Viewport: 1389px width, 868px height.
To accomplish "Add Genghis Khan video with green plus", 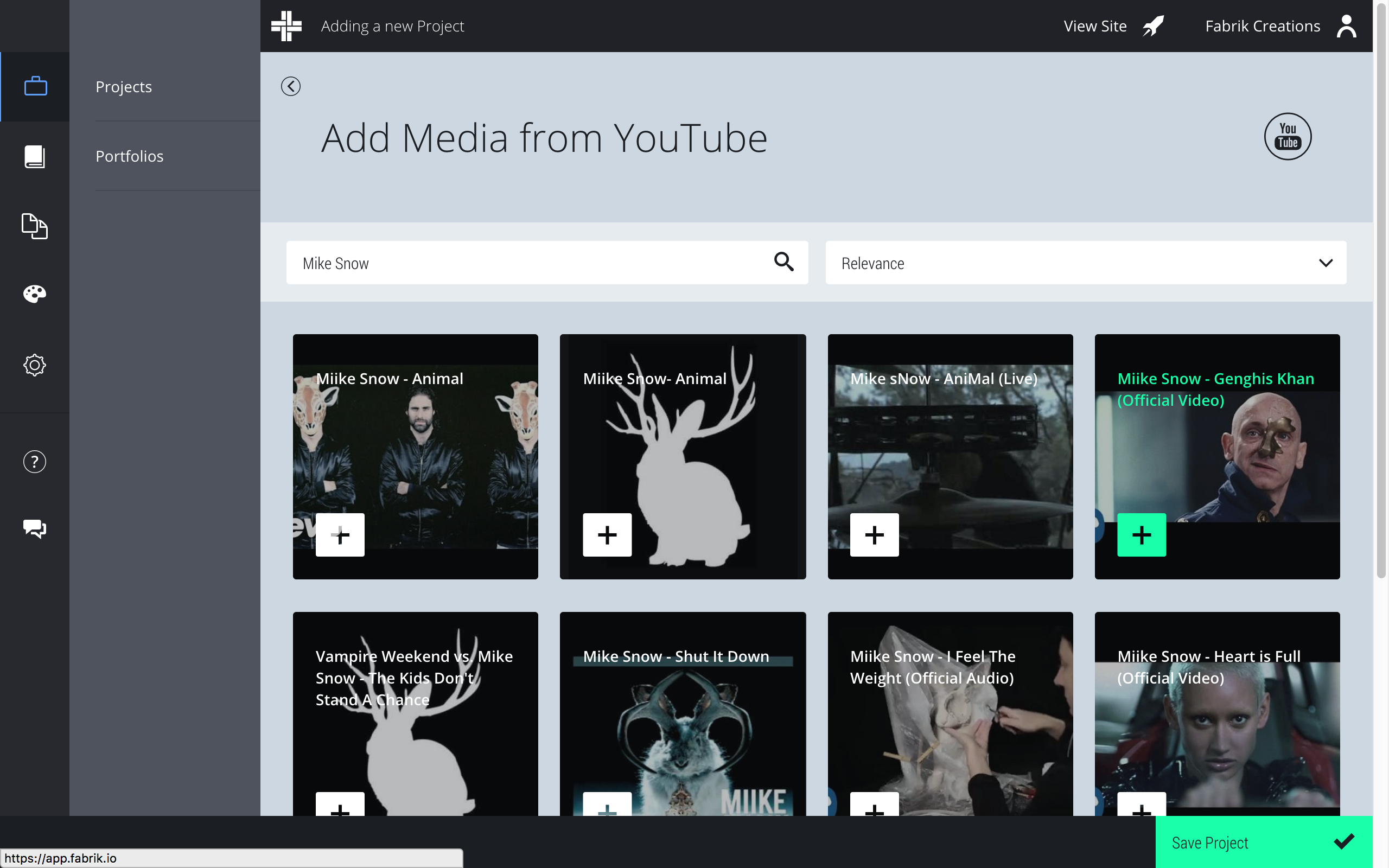I will (x=1141, y=534).
